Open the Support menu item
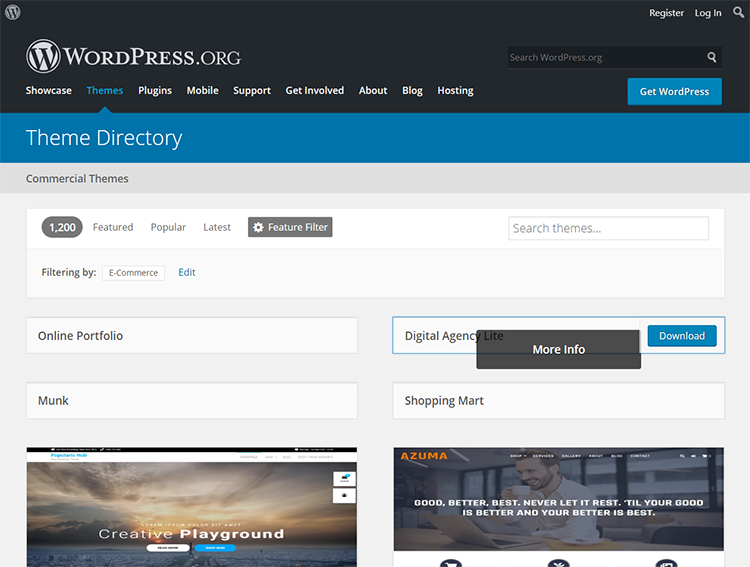 click(252, 90)
